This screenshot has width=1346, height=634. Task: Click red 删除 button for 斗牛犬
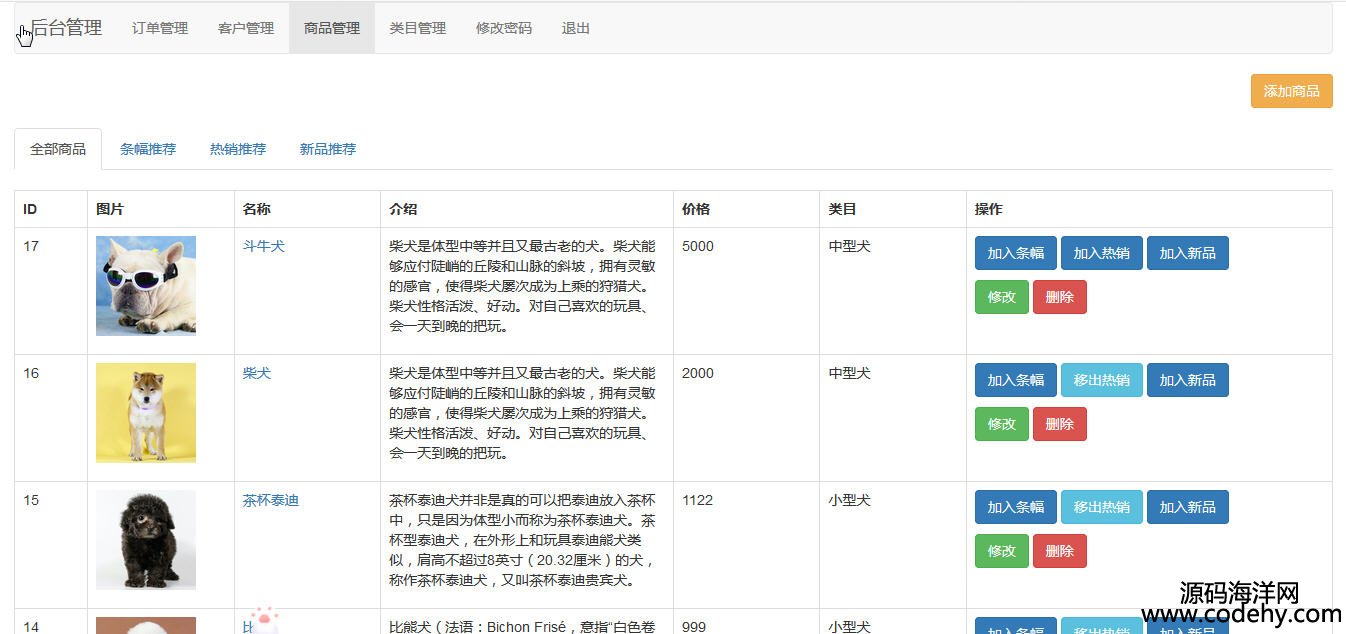(x=1059, y=297)
